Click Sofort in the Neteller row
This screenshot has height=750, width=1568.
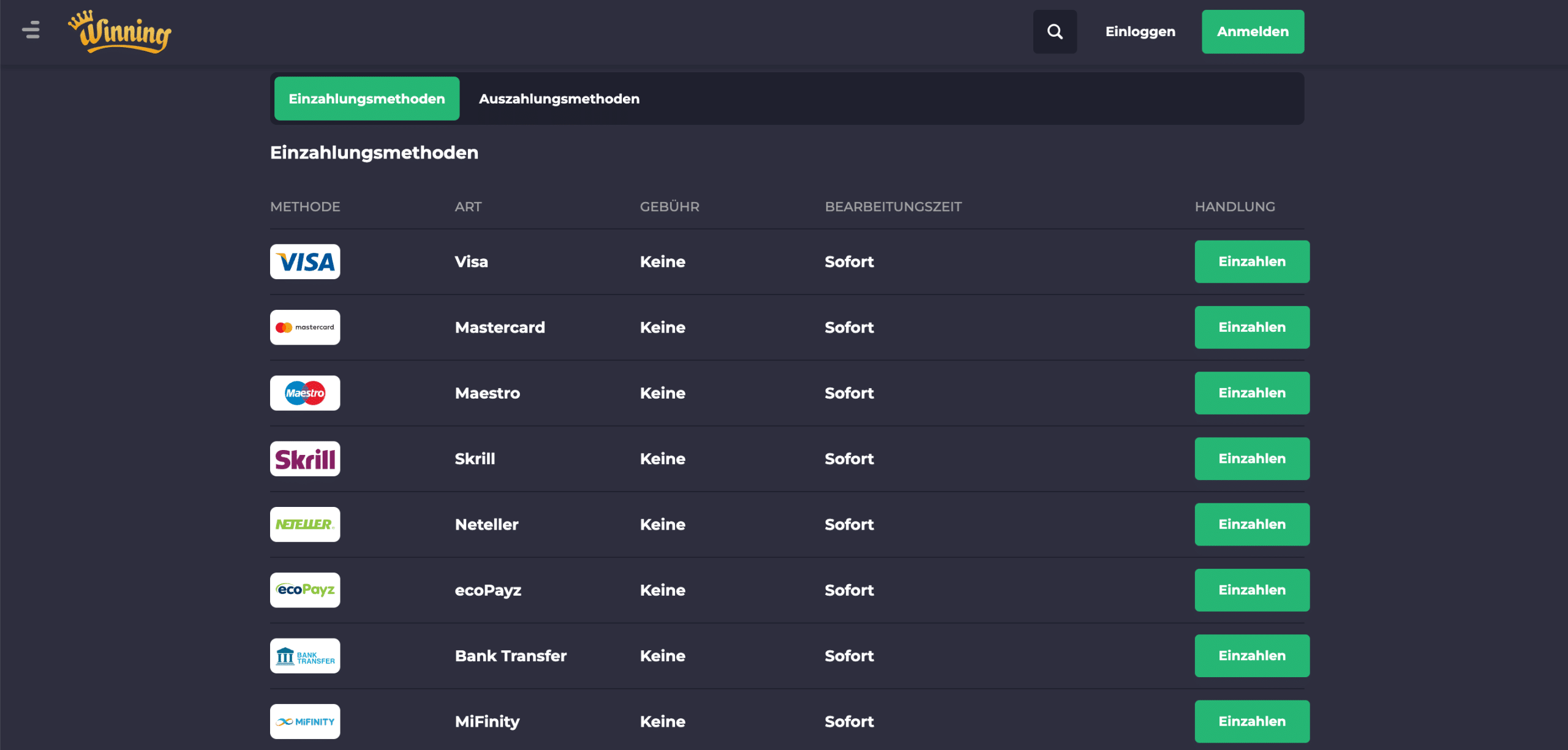[849, 525]
